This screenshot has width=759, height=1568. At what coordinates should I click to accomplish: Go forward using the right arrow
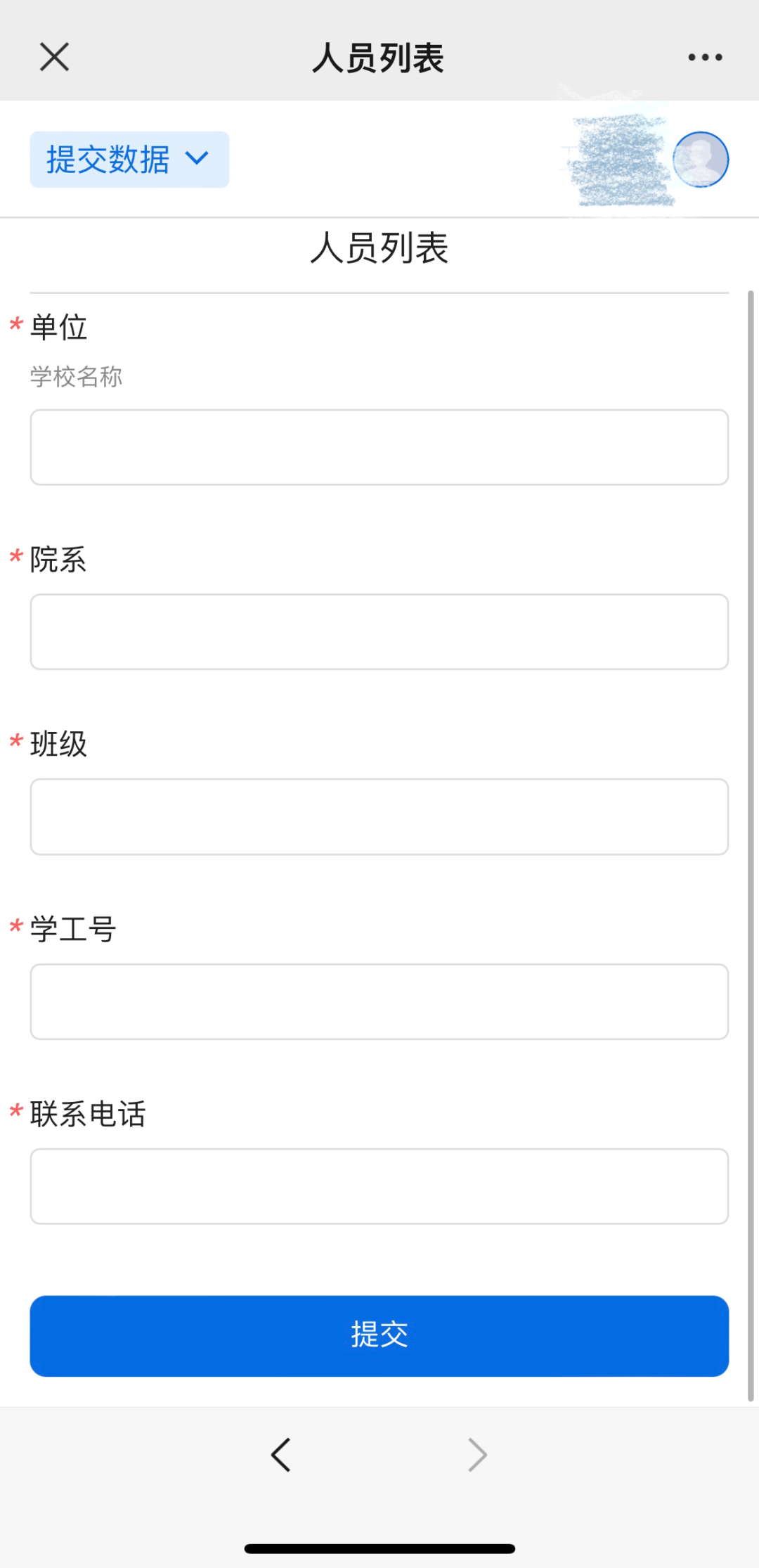coord(477,1454)
